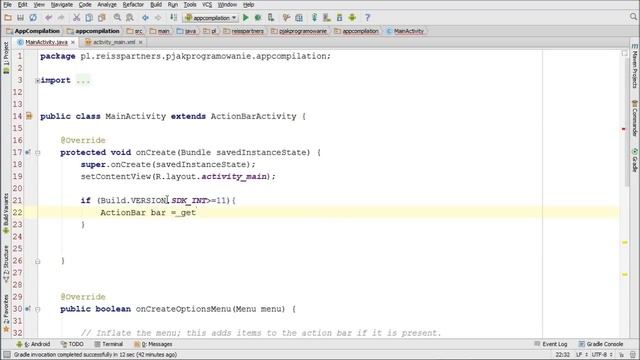Screen dimensions: 640x360
Task: Toggle the Maven Projects side panel
Action: click(x=635, y=66)
